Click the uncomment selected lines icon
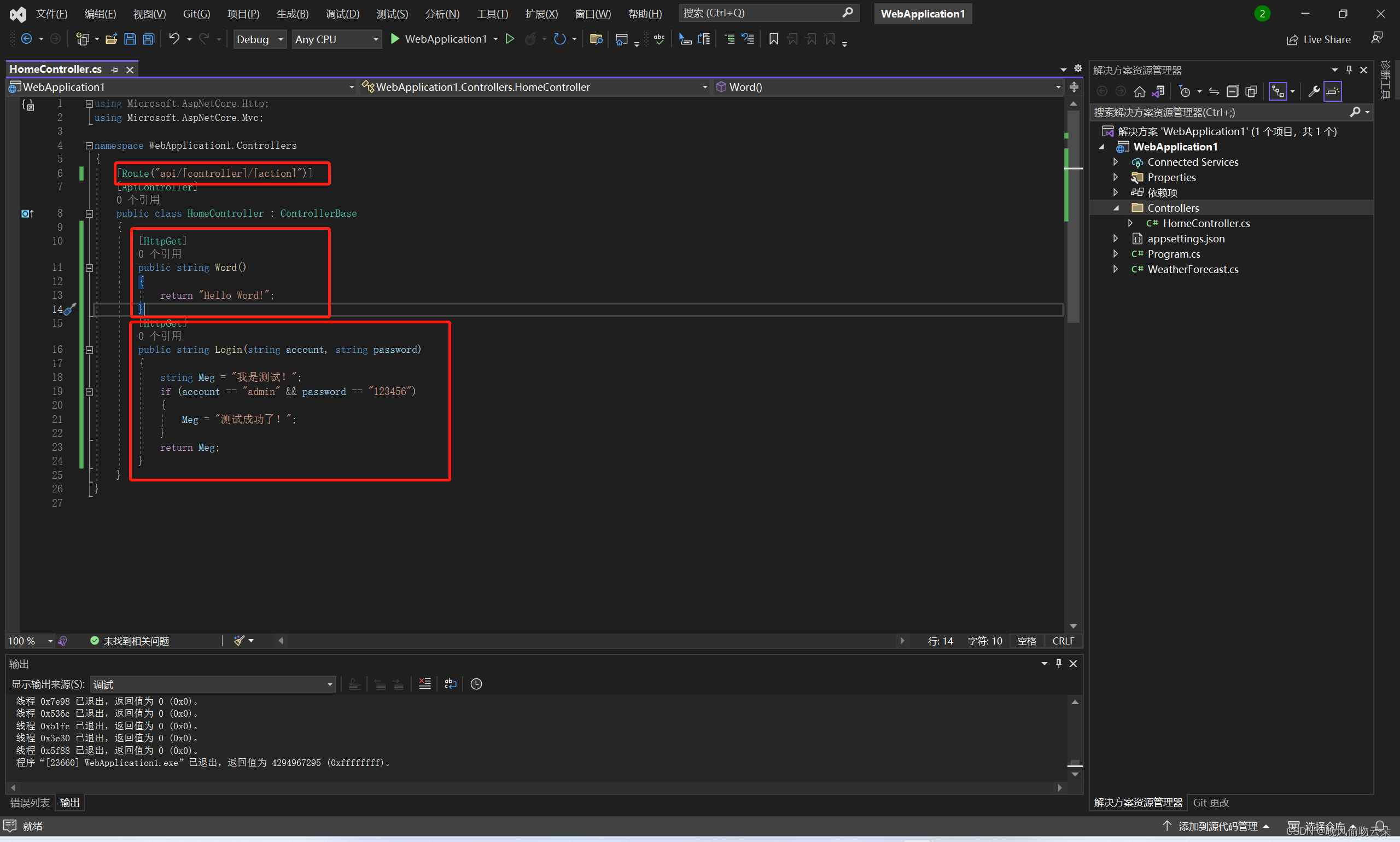The width and height of the screenshot is (1400, 842). [x=748, y=39]
